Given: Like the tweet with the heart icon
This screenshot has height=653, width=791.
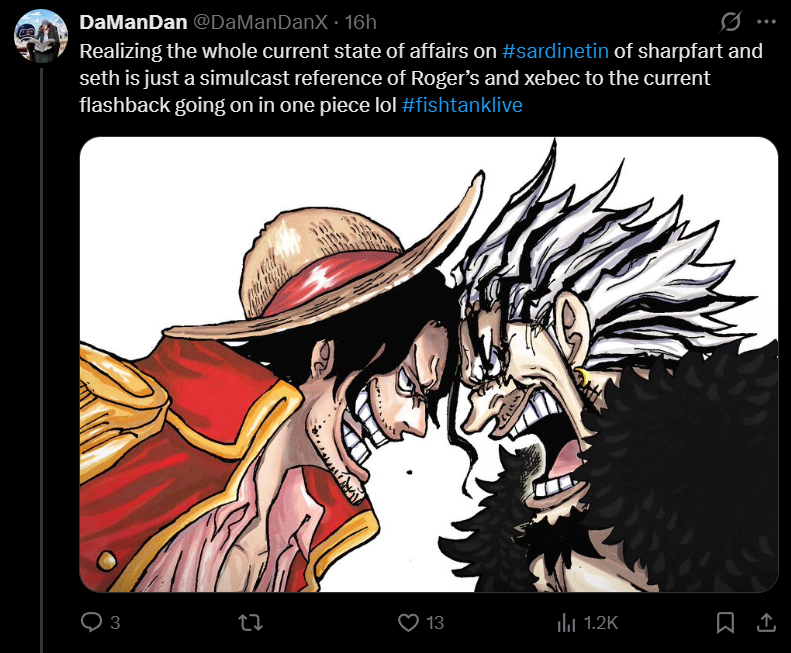Looking at the screenshot, I should [408, 622].
